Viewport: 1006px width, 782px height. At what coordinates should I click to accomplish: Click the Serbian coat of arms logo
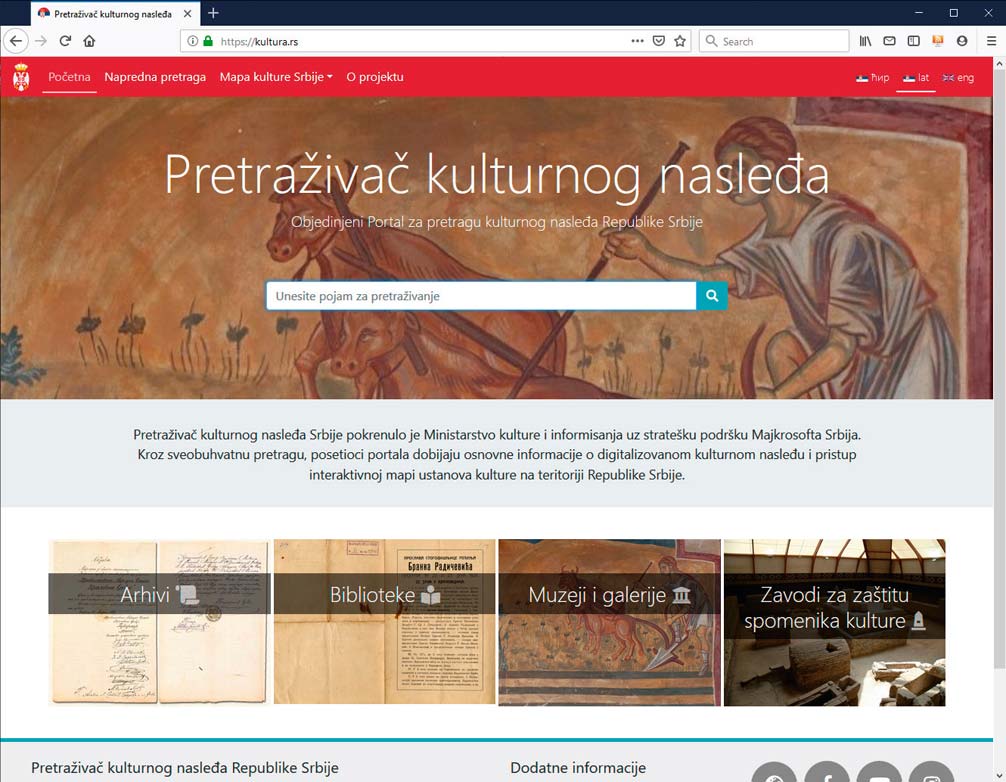pyautogui.click(x=21, y=77)
